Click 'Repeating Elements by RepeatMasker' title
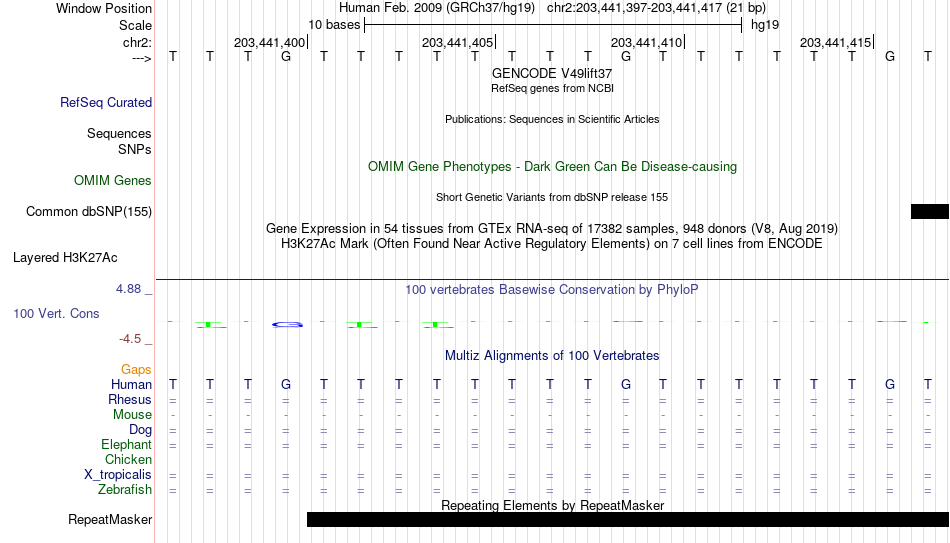 point(553,505)
